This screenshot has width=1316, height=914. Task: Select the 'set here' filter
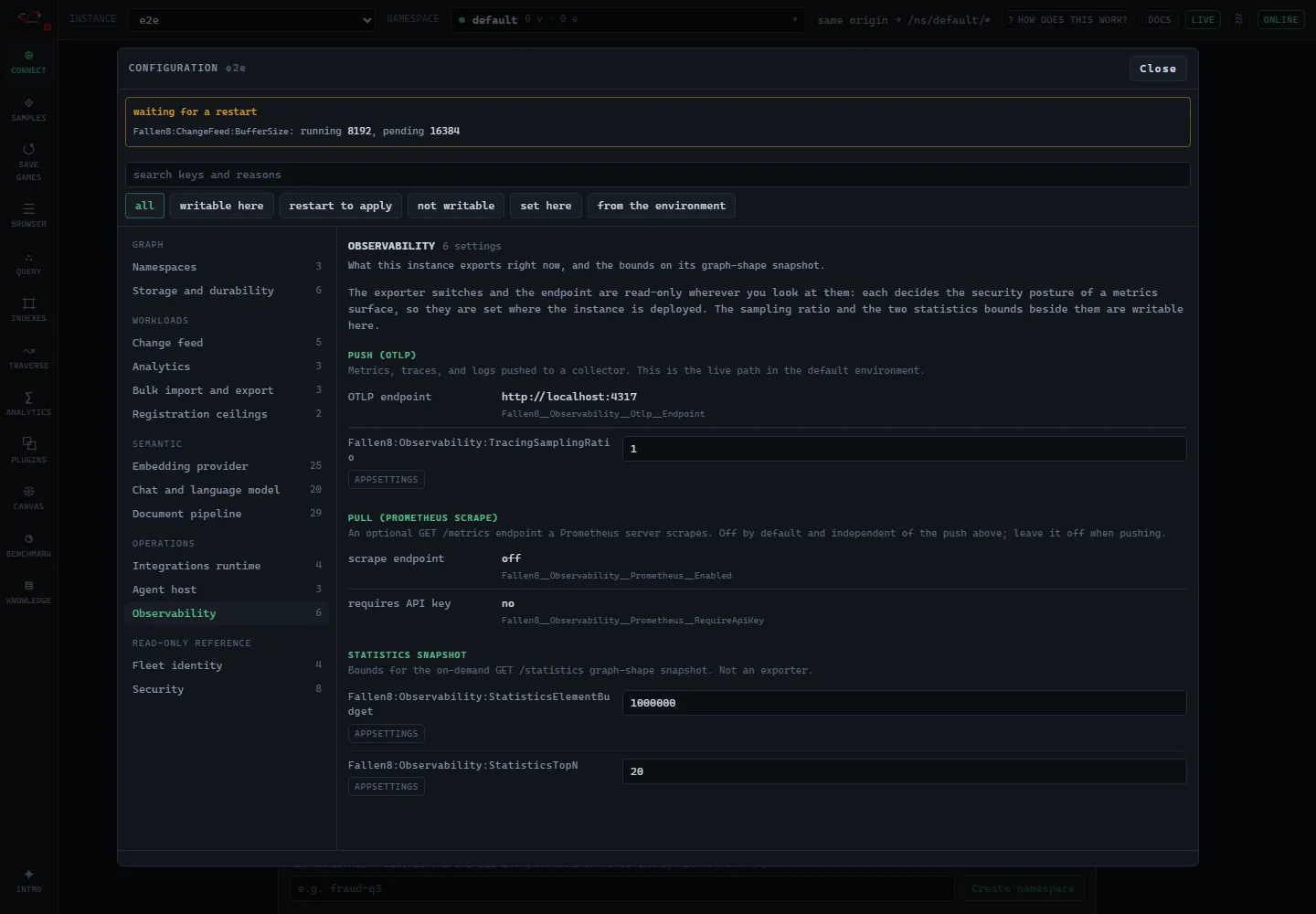point(546,206)
